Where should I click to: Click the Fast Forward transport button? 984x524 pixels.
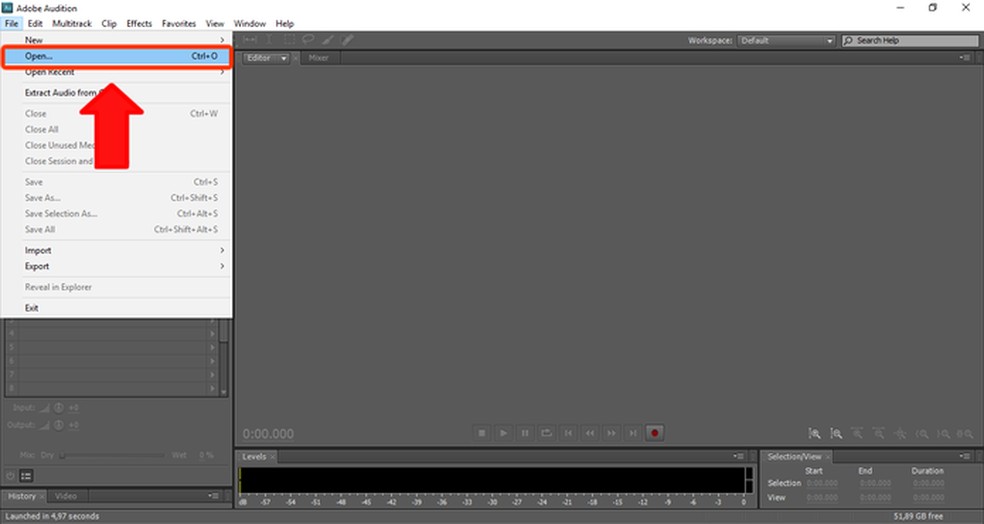[611, 433]
